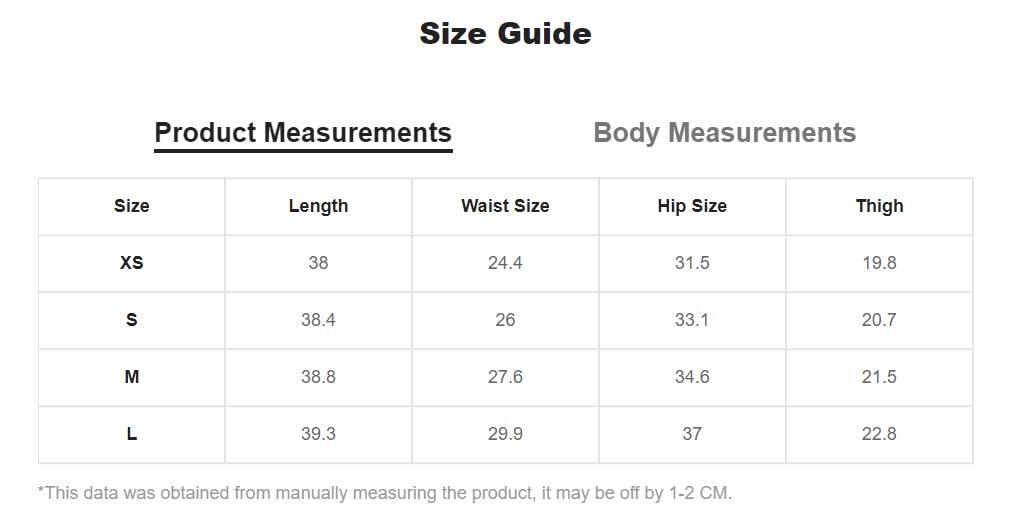Screen dimensions: 1009x526
Task: Click the manual measurement disclaimer note
Action: click(385, 493)
